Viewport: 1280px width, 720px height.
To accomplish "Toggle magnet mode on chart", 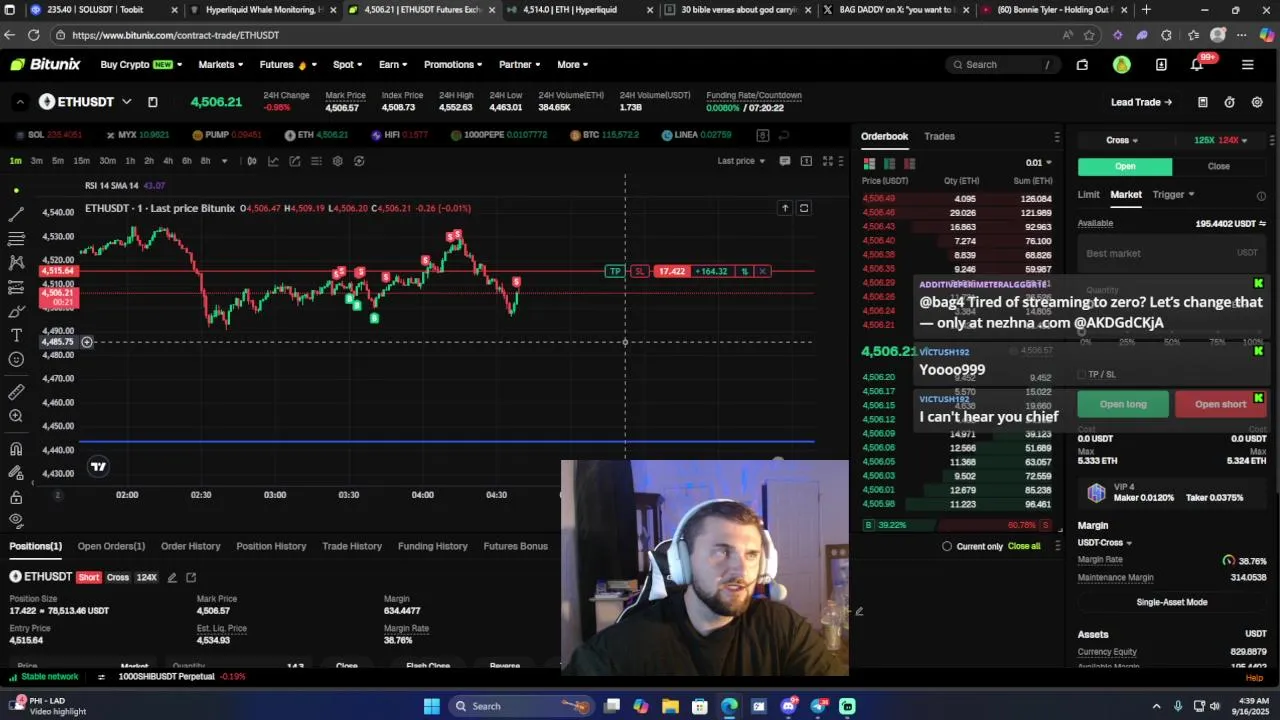I will pos(16,449).
